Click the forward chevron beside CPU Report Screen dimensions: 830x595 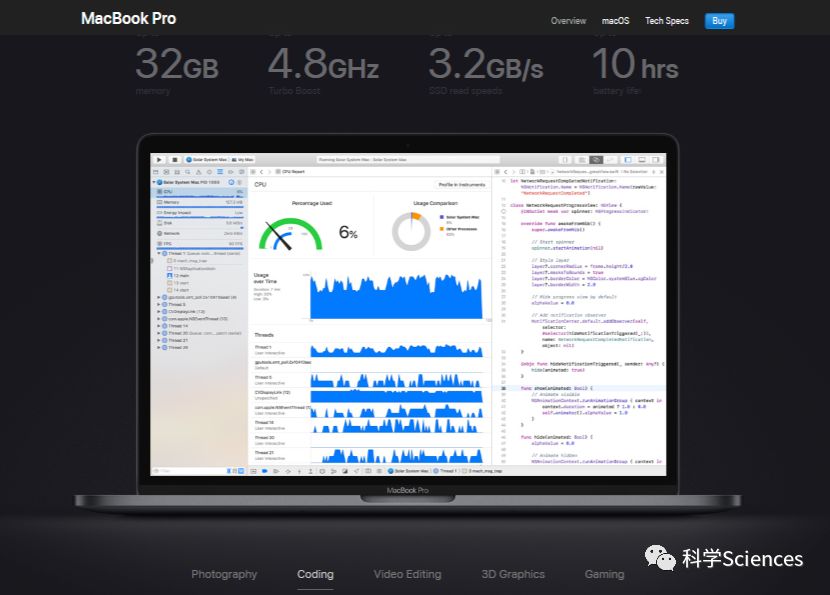269,172
